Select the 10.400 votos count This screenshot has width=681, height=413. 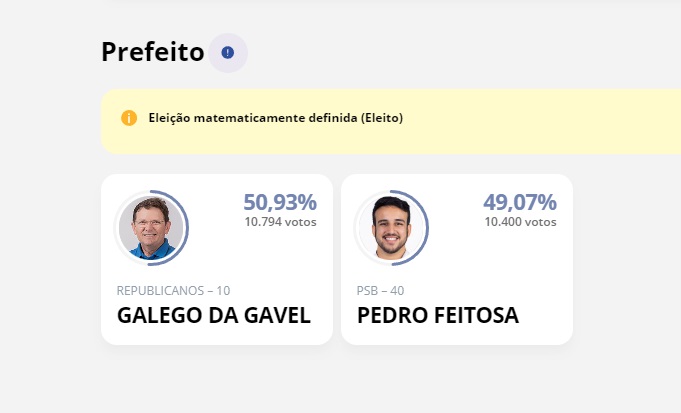[x=520, y=222]
